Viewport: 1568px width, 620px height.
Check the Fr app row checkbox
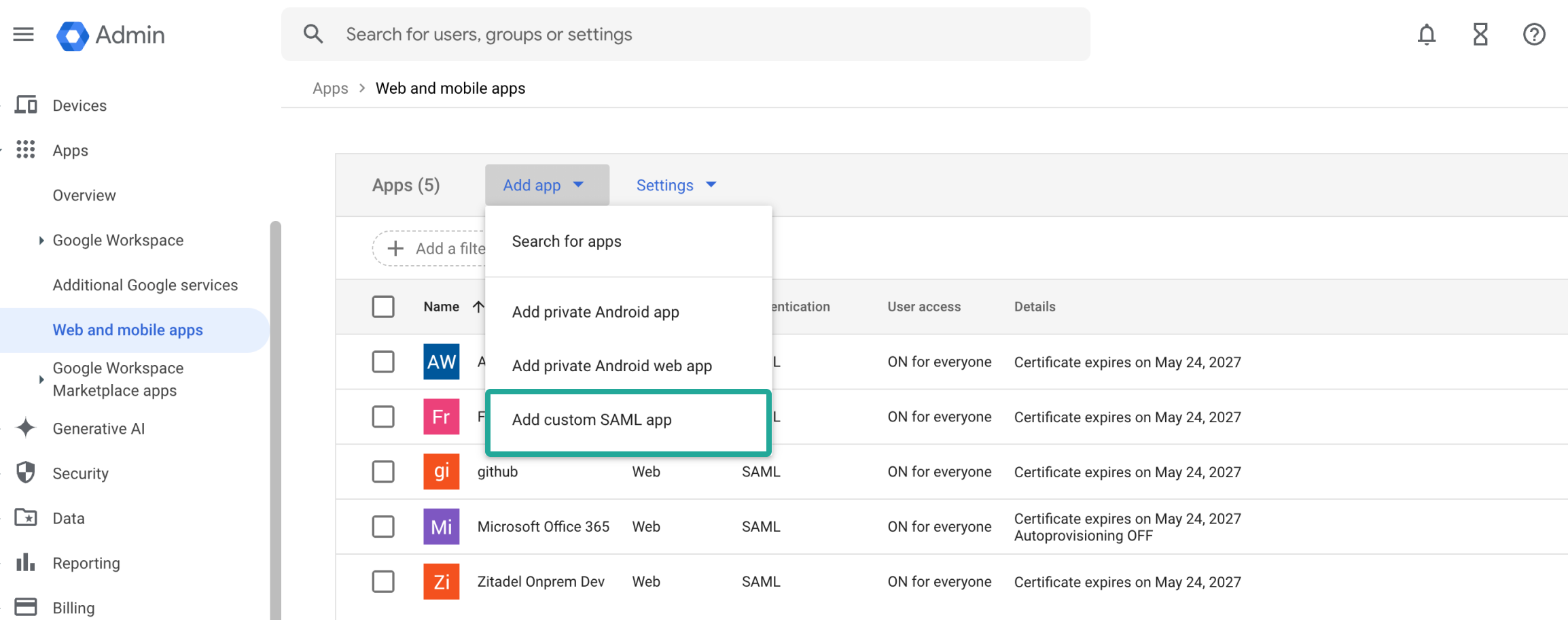pos(383,417)
